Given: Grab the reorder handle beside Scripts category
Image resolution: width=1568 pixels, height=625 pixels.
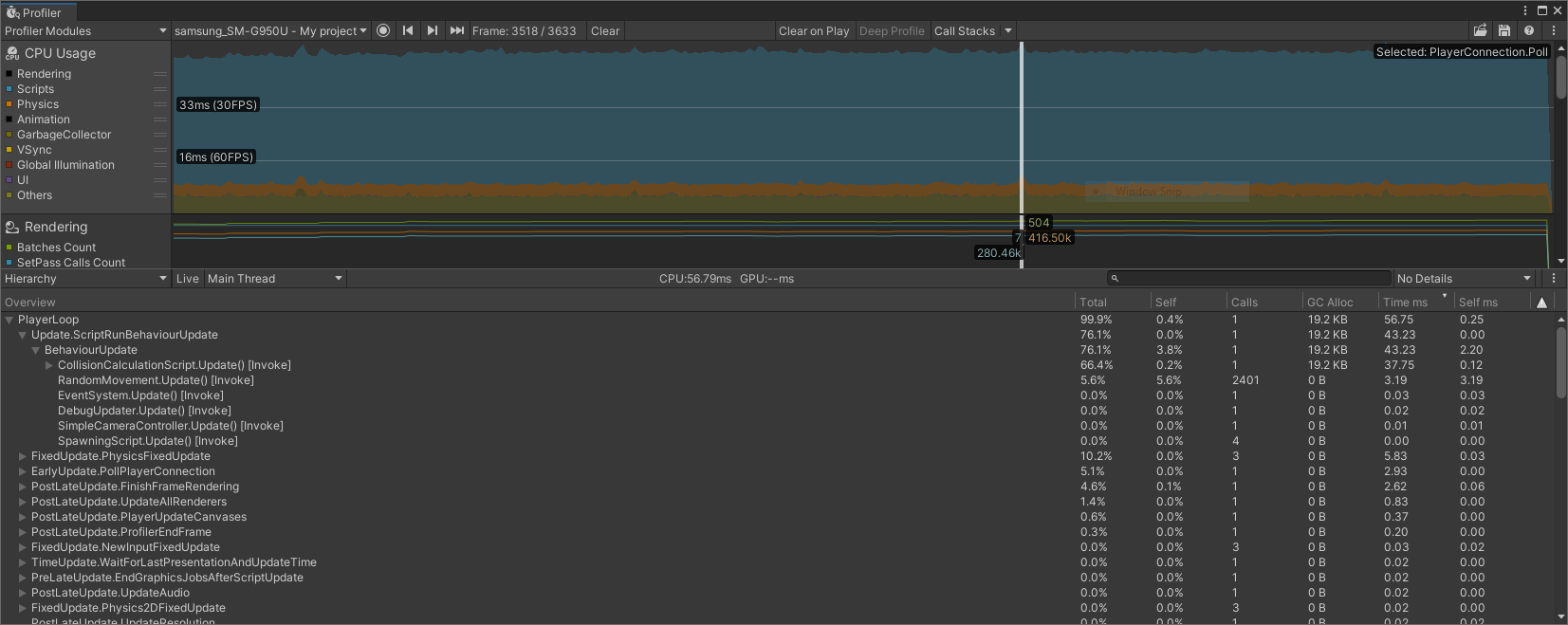Looking at the screenshot, I should (160, 89).
